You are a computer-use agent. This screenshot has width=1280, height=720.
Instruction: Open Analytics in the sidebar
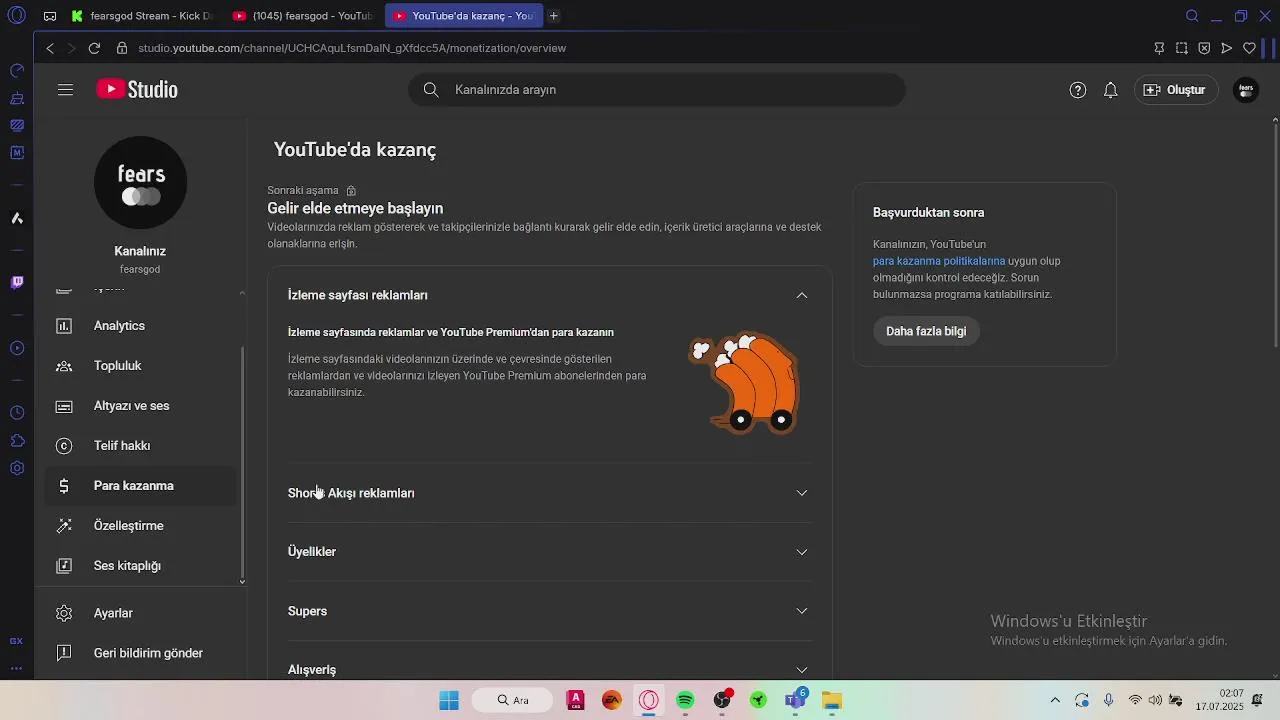click(141, 326)
